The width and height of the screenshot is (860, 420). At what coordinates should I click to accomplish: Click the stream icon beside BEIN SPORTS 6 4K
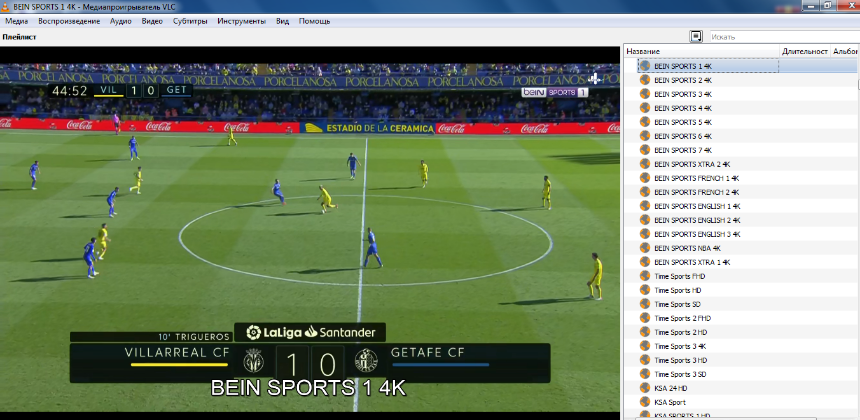(x=645, y=136)
